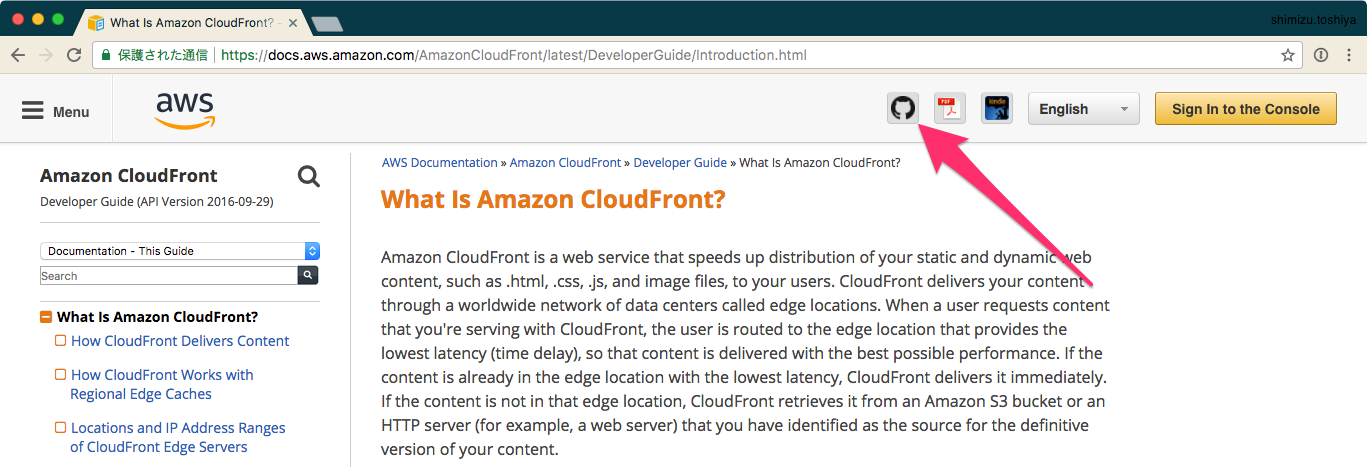Go to Developer Guide breadcrumb
1367x467 pixels.
(680, 163)
